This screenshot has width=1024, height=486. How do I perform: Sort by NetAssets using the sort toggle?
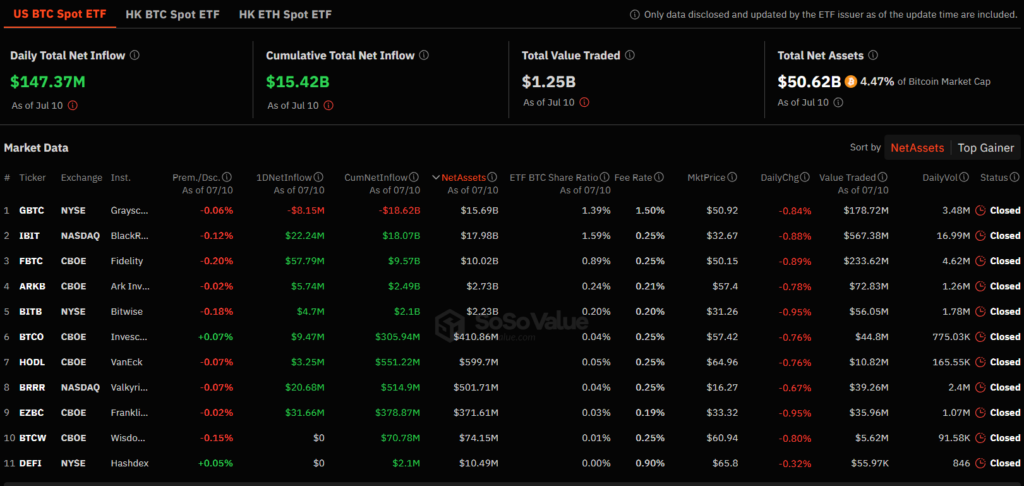pyautogui.click(x=918, y=148)
